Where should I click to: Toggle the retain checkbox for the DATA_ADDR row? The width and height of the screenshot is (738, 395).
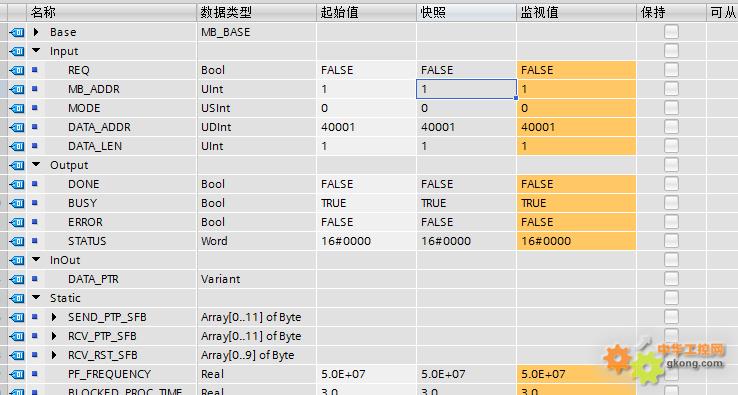[672, 127]
